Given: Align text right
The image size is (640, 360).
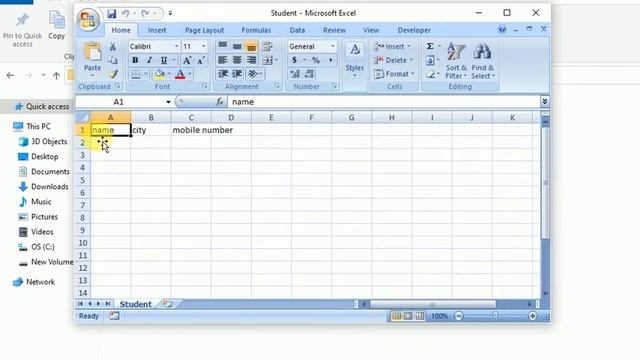Looking at the screenshot, I should 251,60.
